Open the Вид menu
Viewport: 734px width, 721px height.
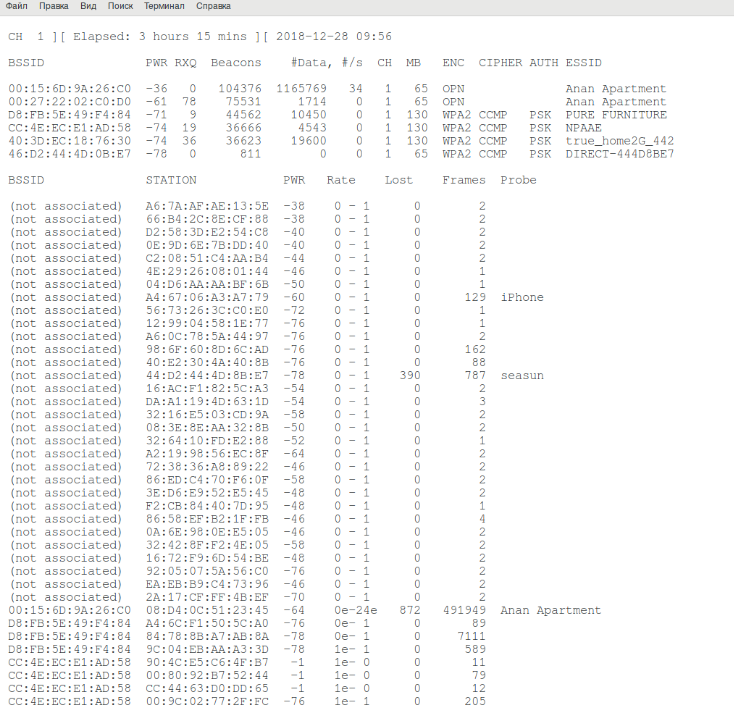(x=88, y=6)
